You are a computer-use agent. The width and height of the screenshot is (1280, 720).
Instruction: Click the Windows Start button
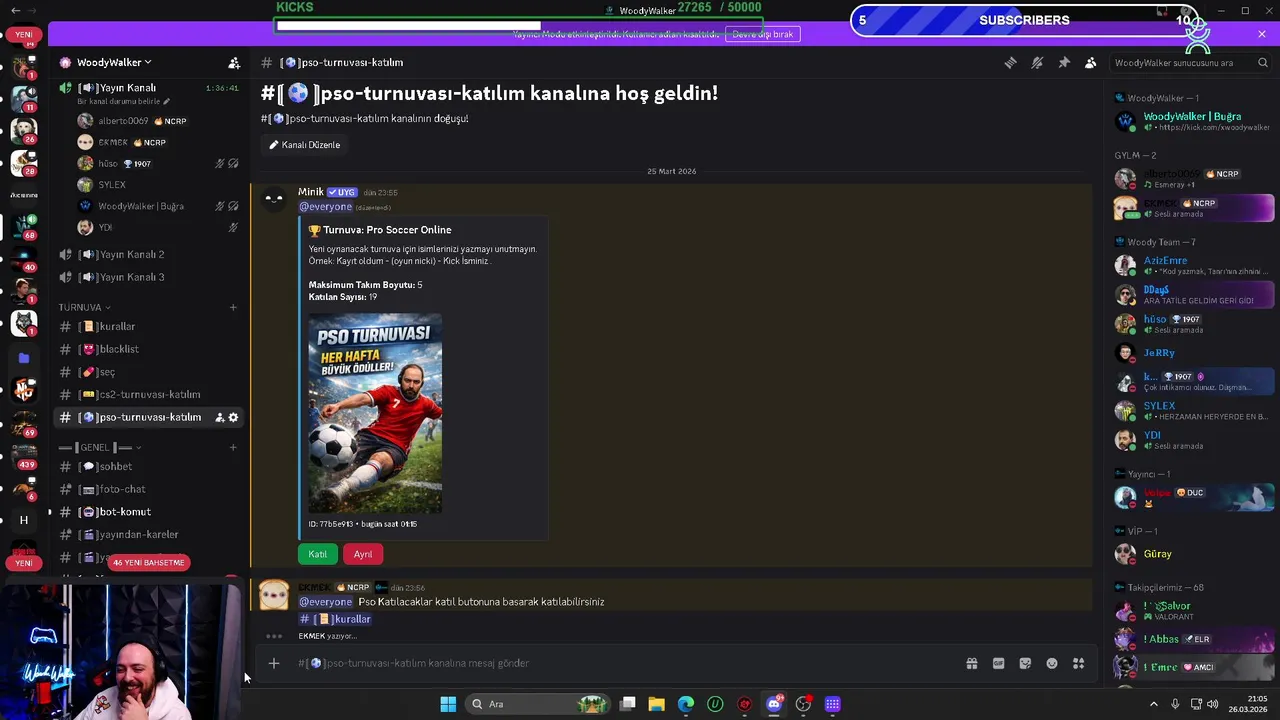click(448, 704)
